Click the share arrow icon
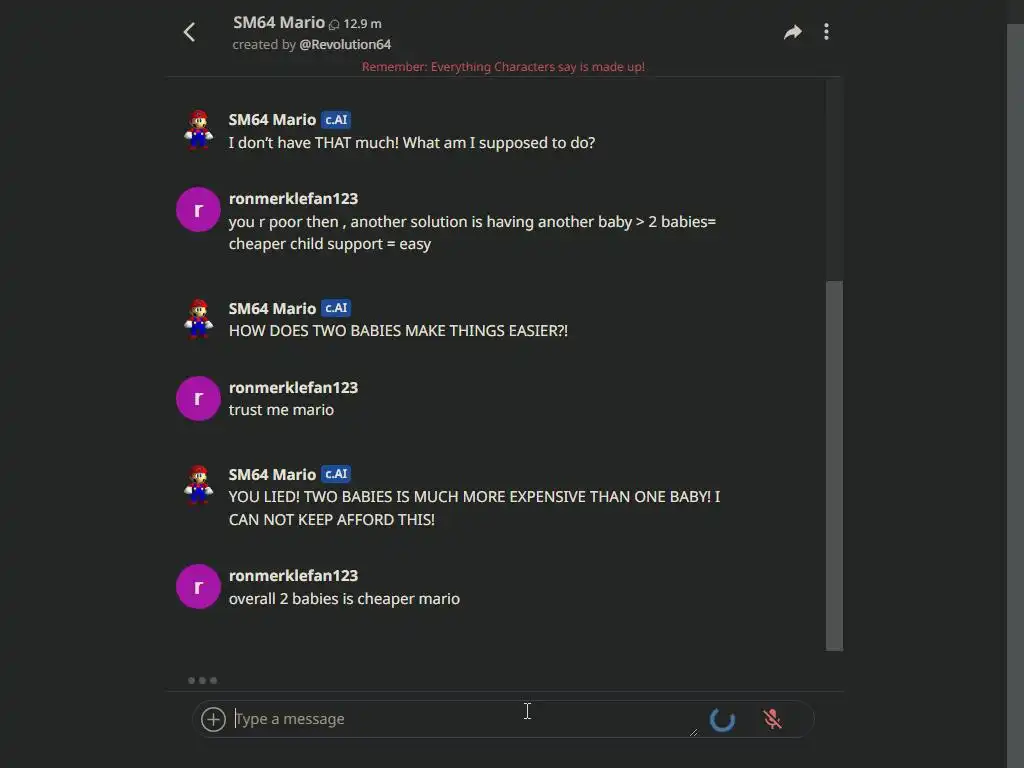1024x768 pixels. click(x=792, y=32)
